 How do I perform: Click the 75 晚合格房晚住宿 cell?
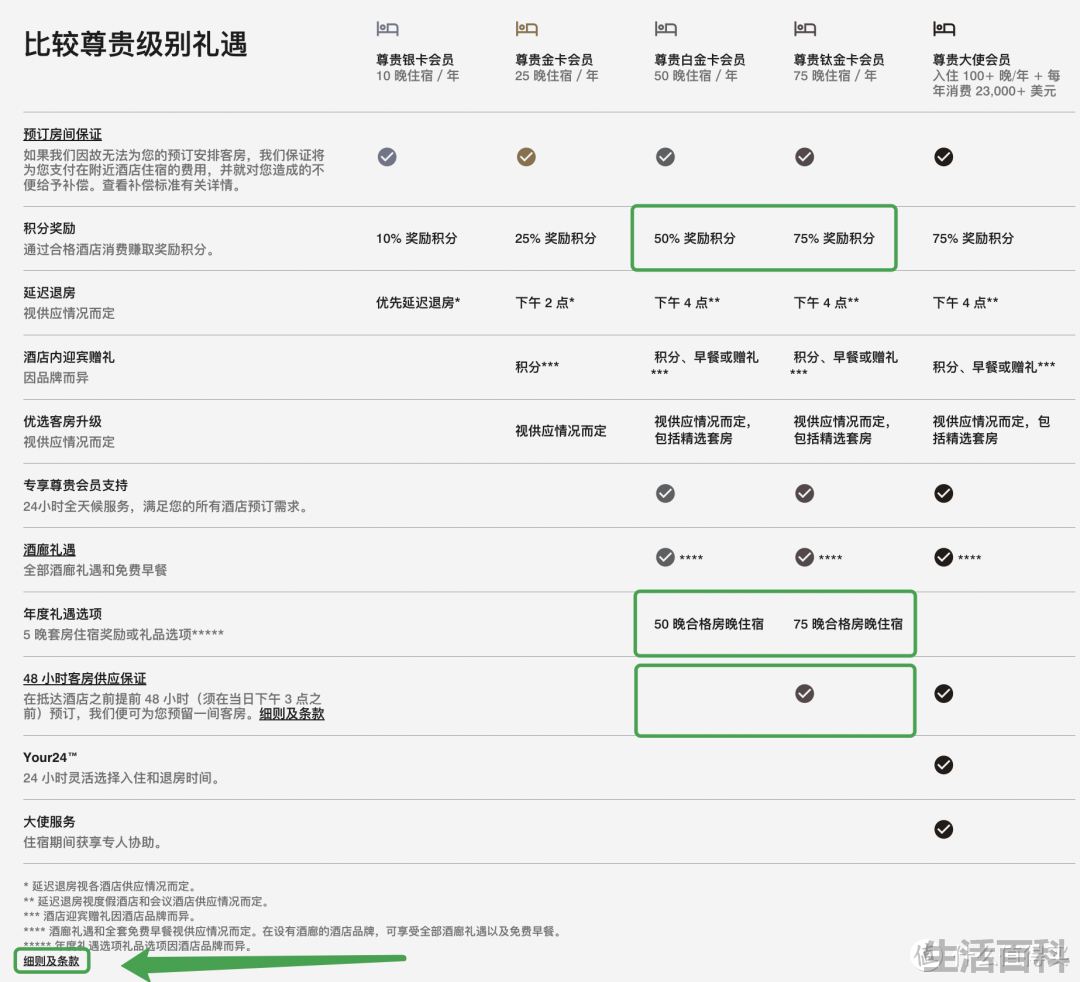(848, 624)
